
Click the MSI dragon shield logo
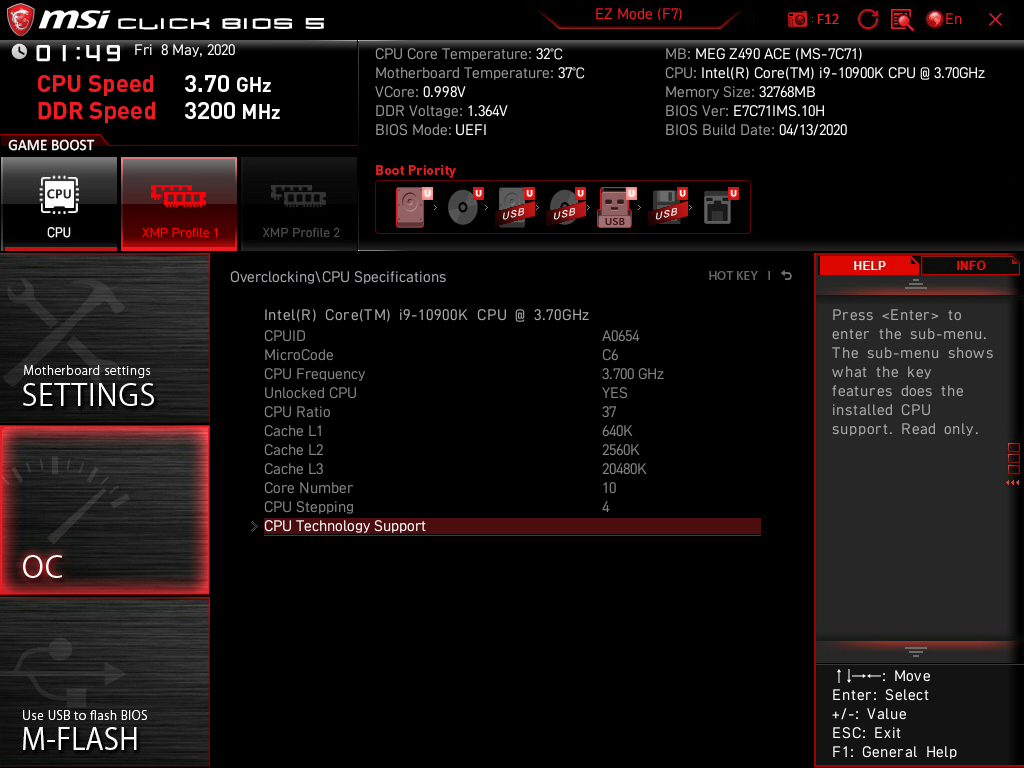(x=20, y=19)
